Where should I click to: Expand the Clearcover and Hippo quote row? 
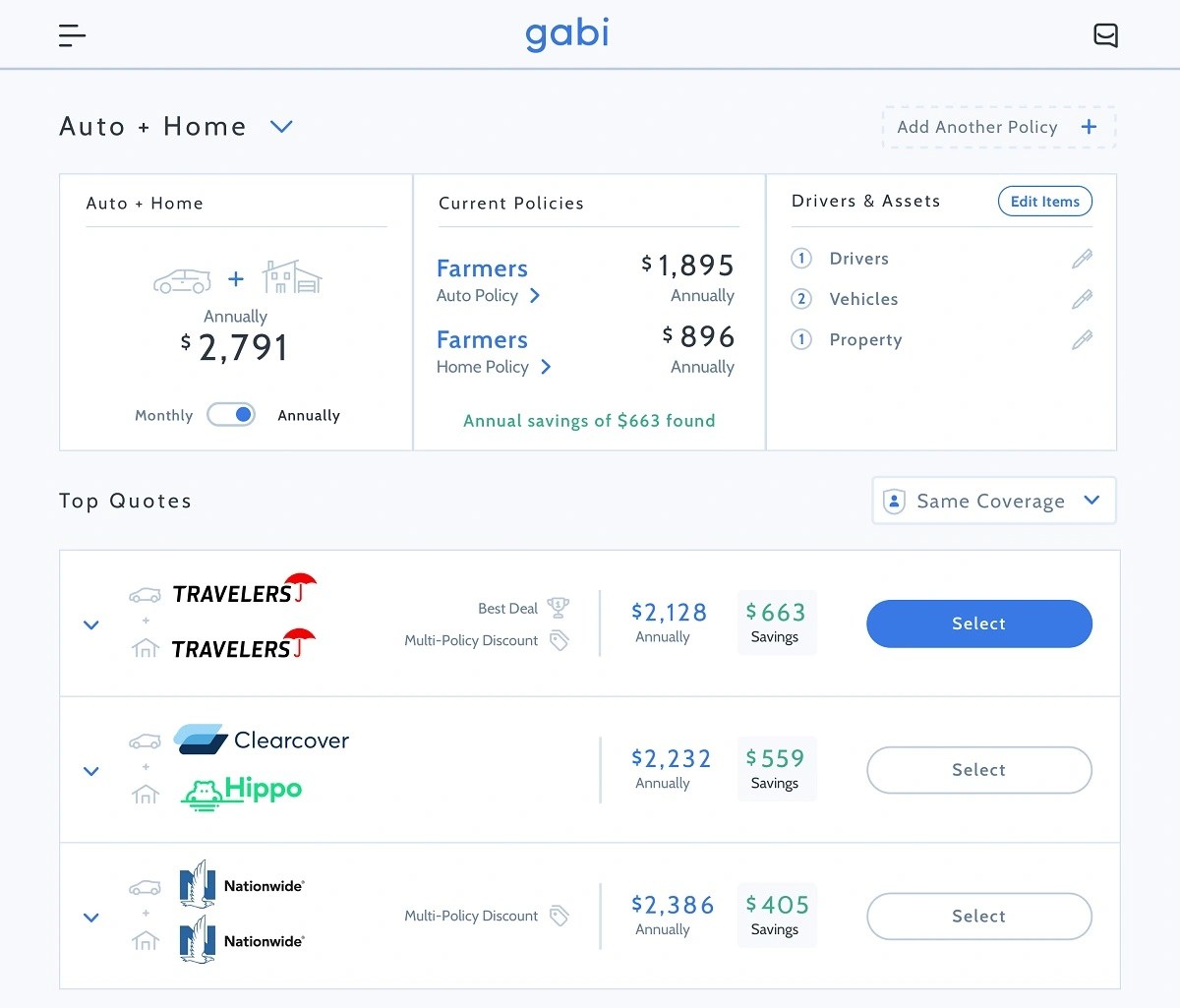pyautogui.click(x=91, y=771)
